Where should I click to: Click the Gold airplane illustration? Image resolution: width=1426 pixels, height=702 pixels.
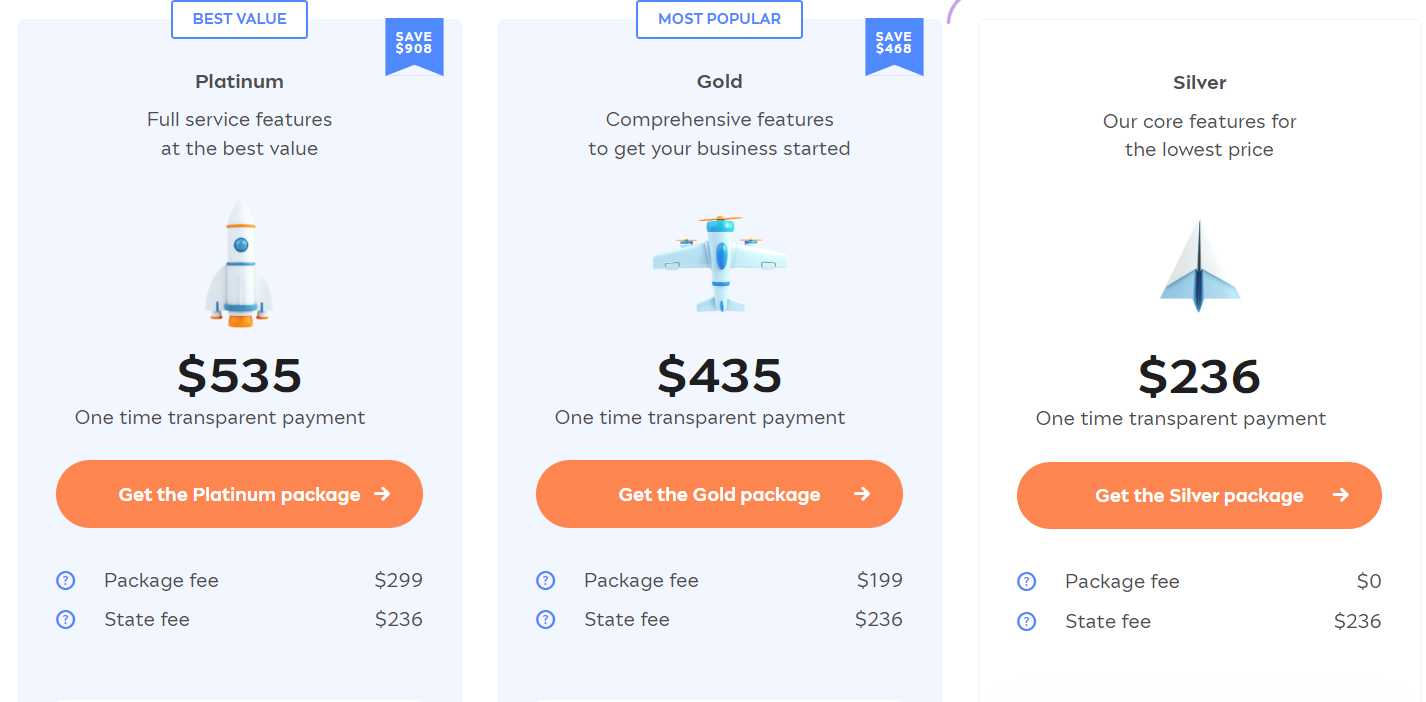[x=720, y=262]
